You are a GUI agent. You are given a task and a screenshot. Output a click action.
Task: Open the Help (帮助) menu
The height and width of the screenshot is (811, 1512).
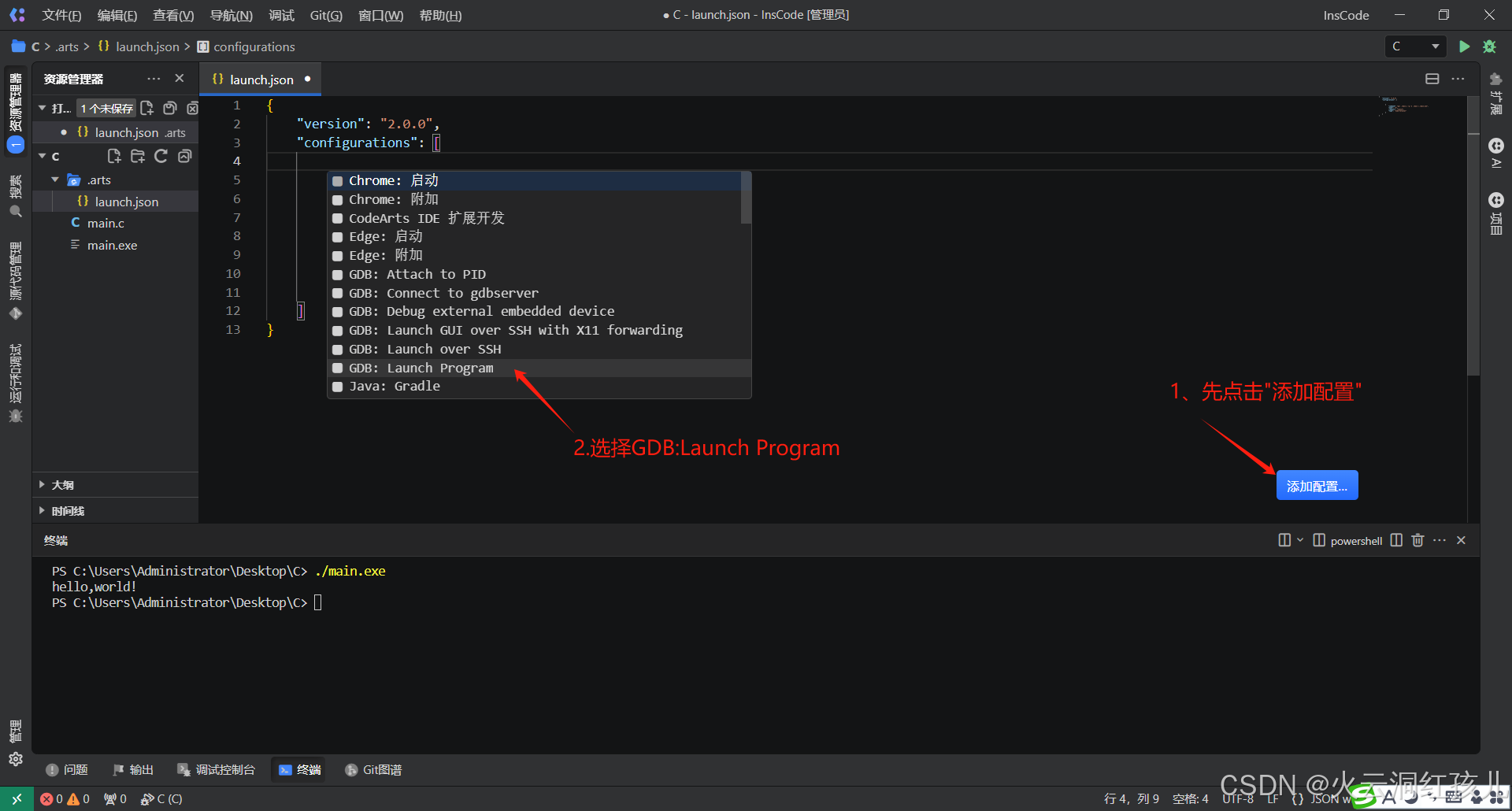tap(440, 15)
